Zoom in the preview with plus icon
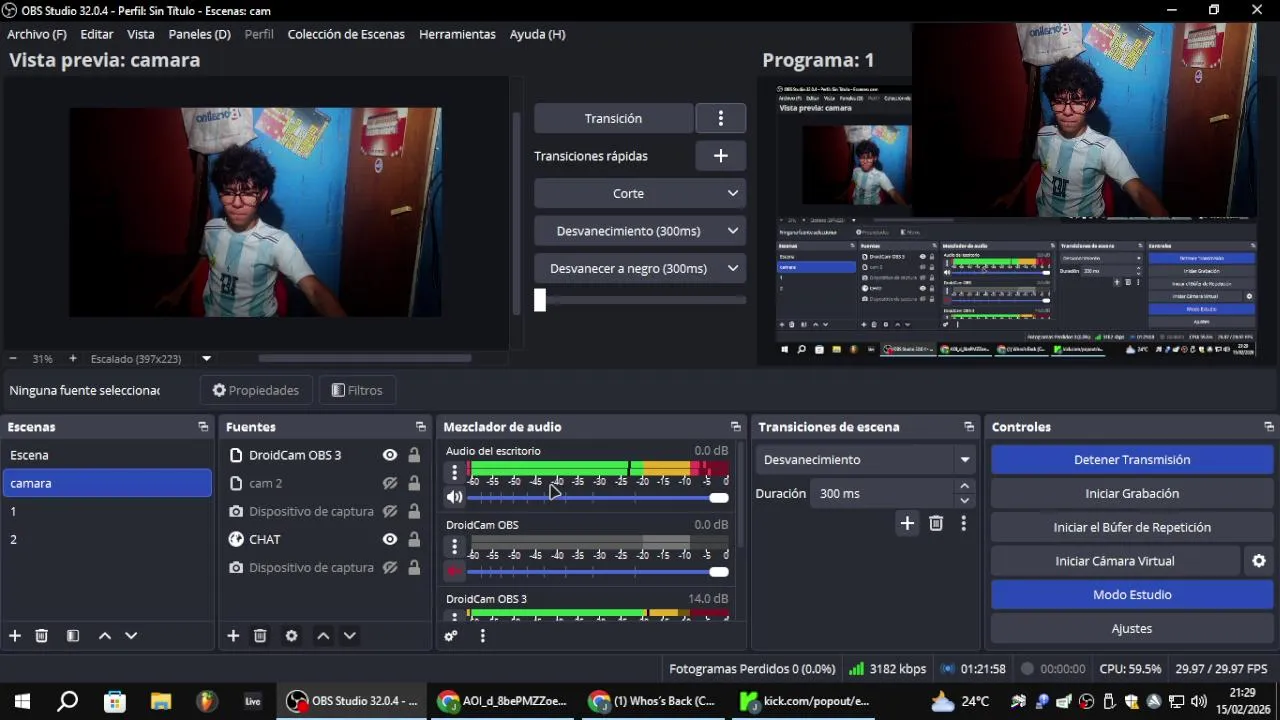This screenshot has width=1280, height=720. click(72, 358)
